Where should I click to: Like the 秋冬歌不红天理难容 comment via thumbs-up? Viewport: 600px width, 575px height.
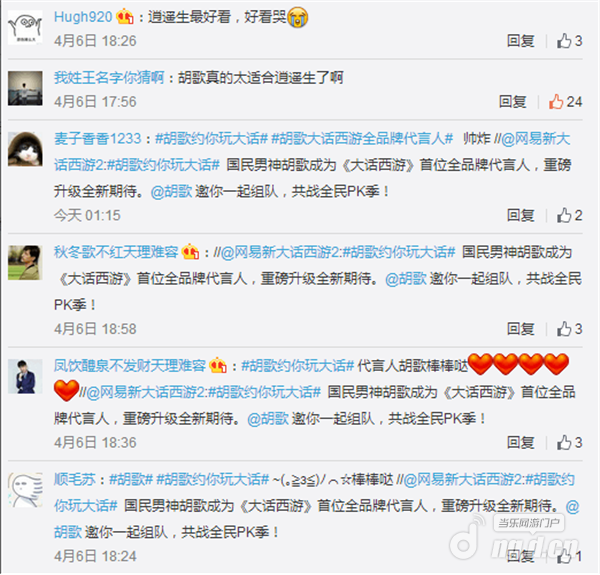564,329
